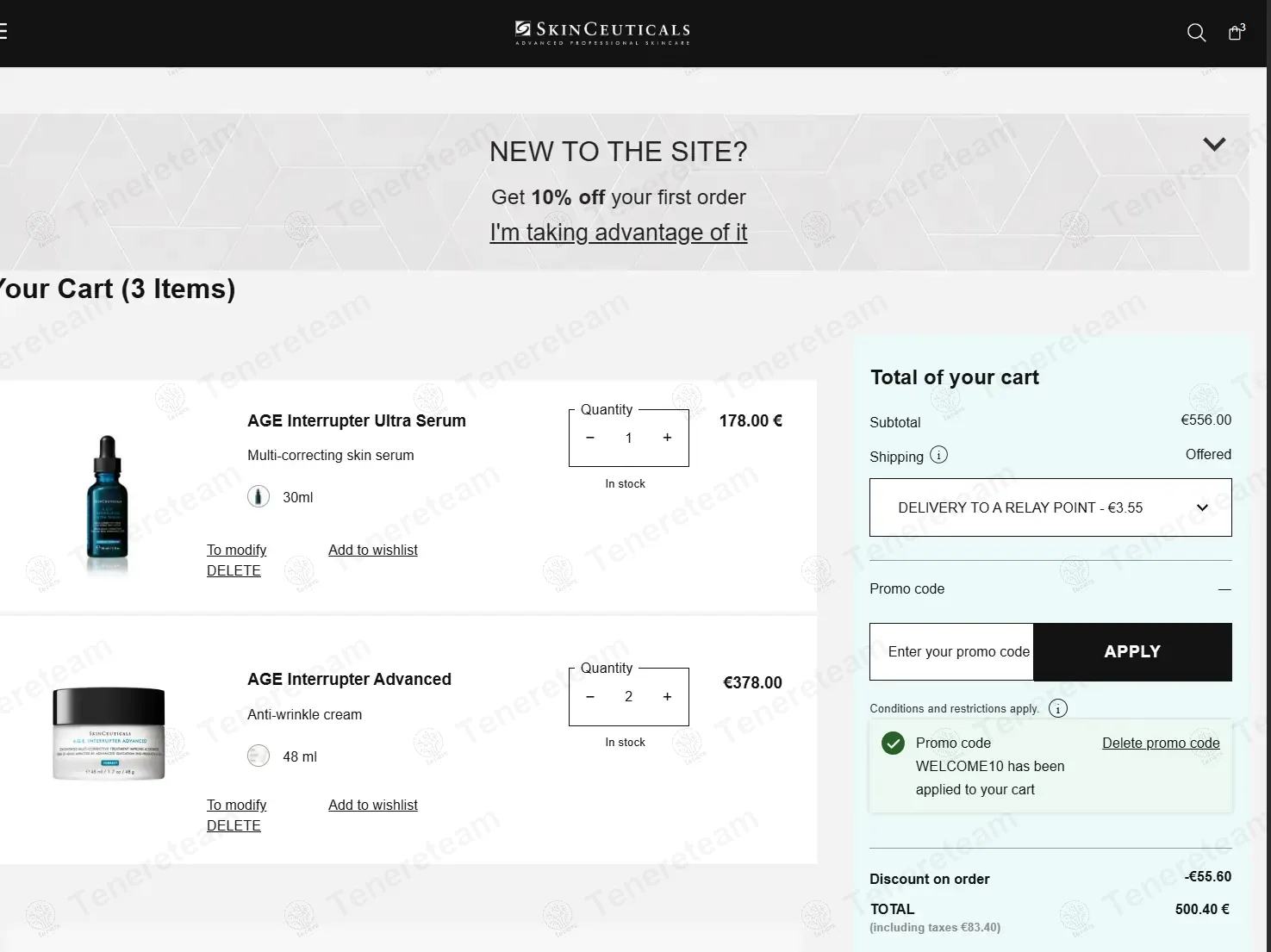Click the SkinCeuticals logo
Screen dimensions: 1271x952
(602, 33)
